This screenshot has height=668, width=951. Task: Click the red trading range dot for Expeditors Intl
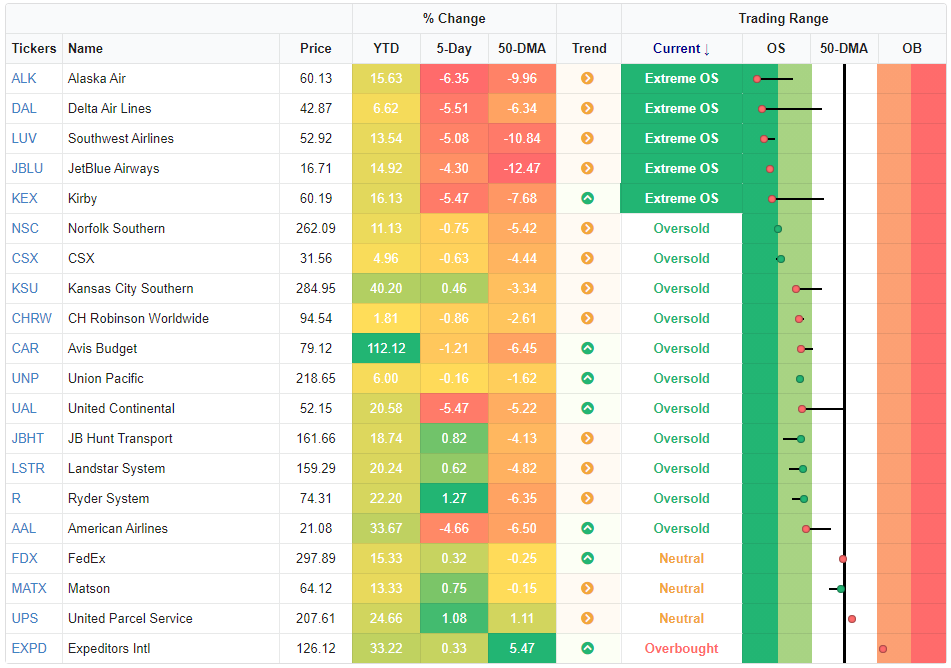(x=883, y=649)
